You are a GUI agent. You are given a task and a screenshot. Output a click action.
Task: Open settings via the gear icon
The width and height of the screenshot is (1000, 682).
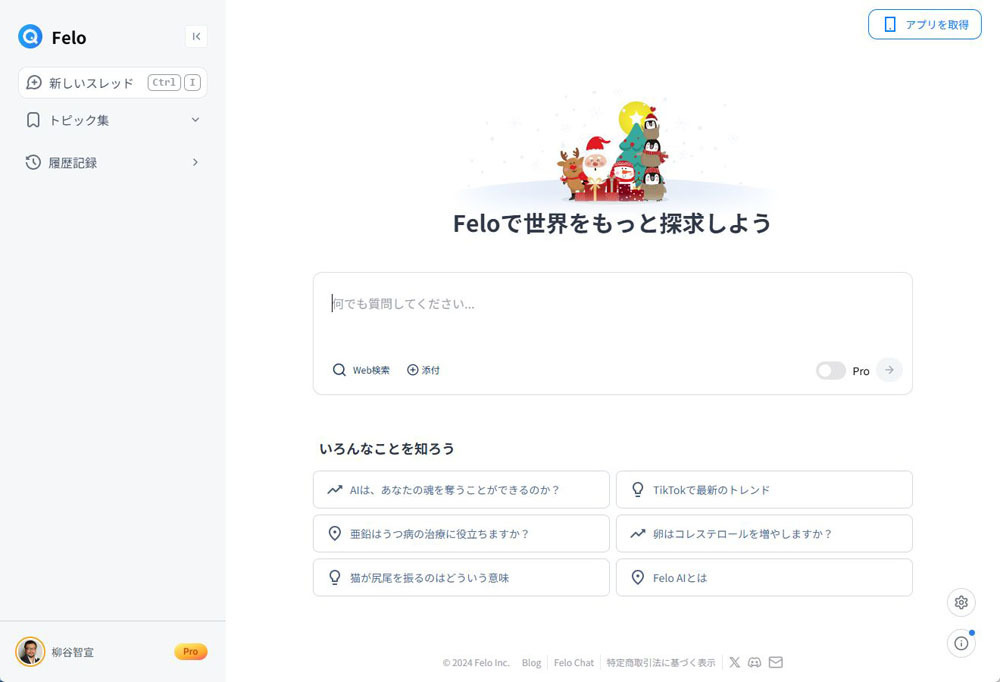961,603
